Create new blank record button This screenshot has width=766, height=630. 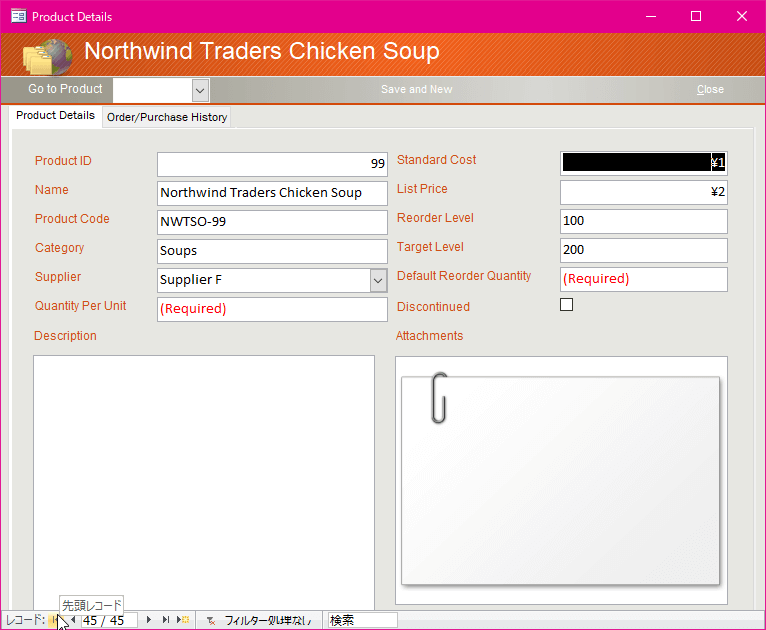pos(183,620)
